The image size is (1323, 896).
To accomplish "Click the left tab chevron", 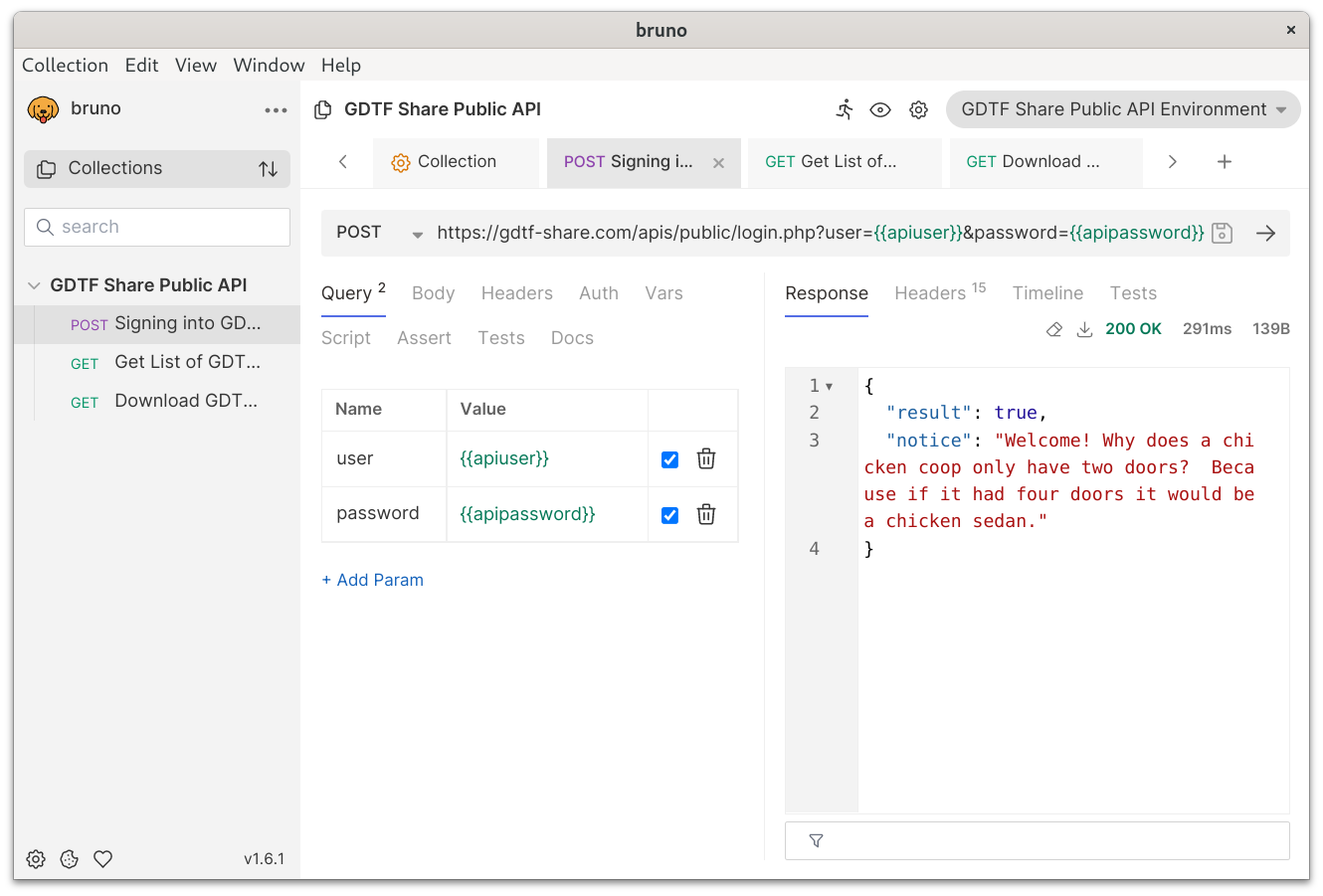I will (343, 162).
